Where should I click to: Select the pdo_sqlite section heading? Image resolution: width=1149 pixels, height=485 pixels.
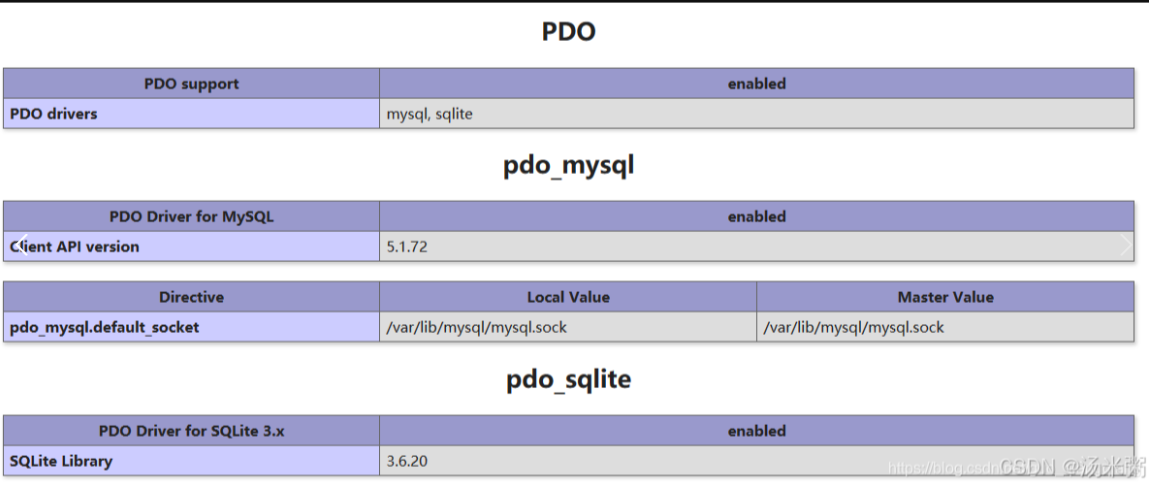(x=568, y=380)
